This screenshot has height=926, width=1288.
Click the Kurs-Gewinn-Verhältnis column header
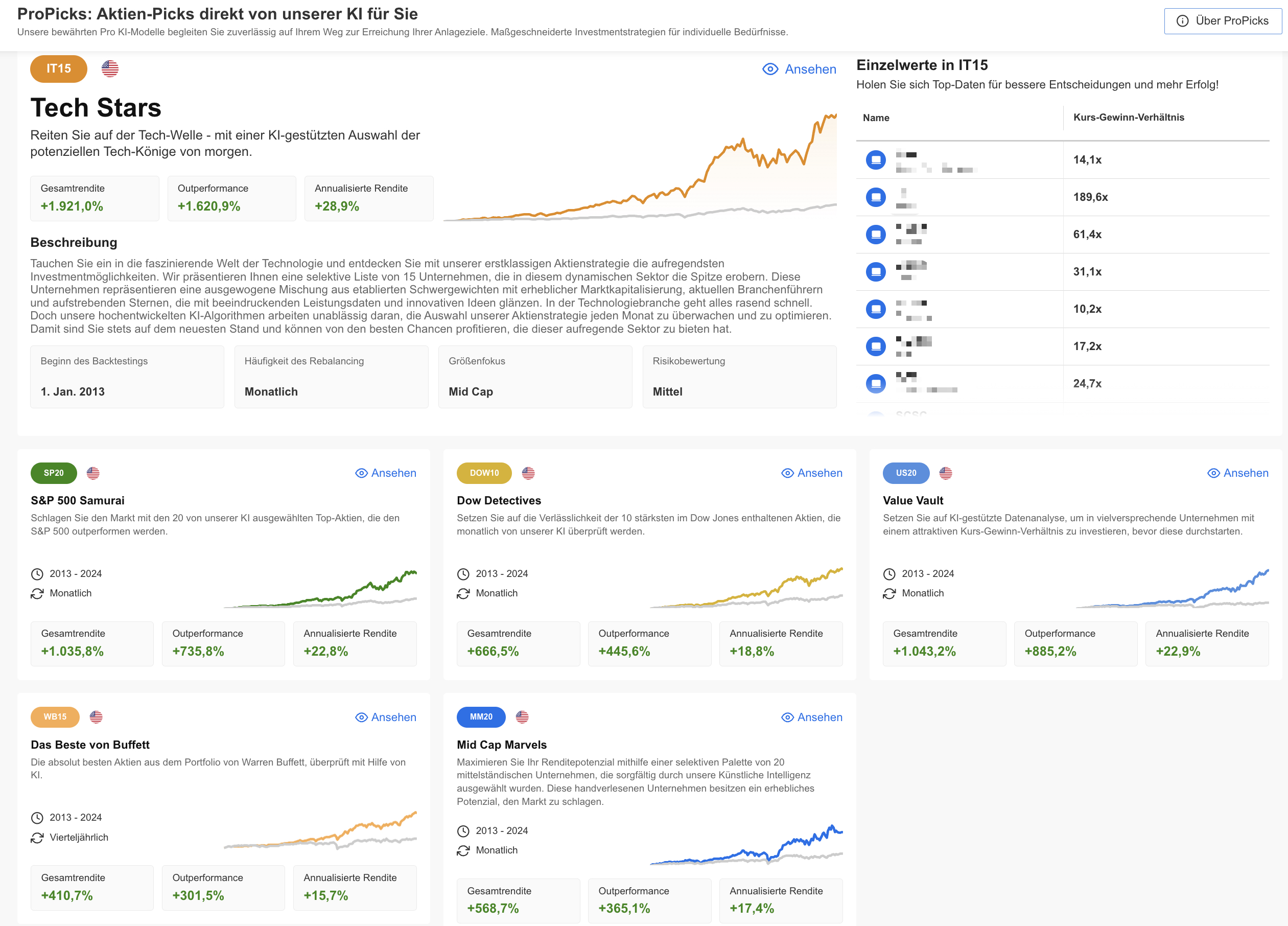[1129, 117]
